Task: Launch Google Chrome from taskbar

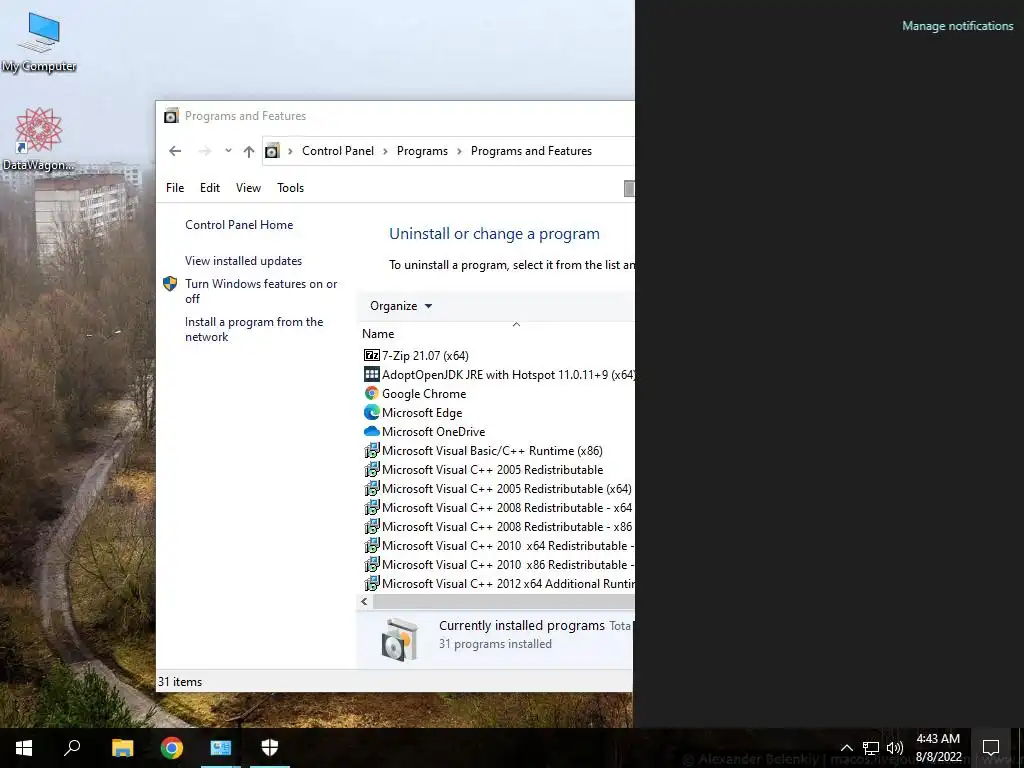Action: coord(171,748)
